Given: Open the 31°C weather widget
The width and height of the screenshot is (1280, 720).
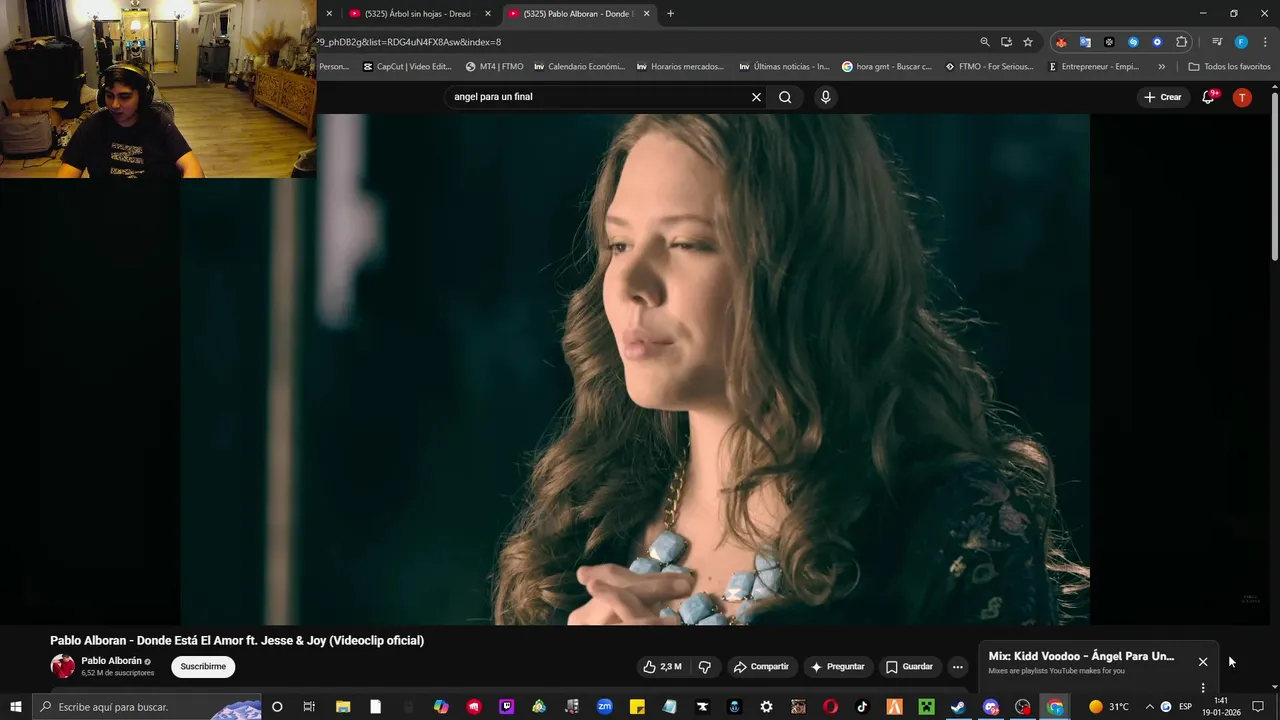Looking at the screenshot, I should [1109, 707].
